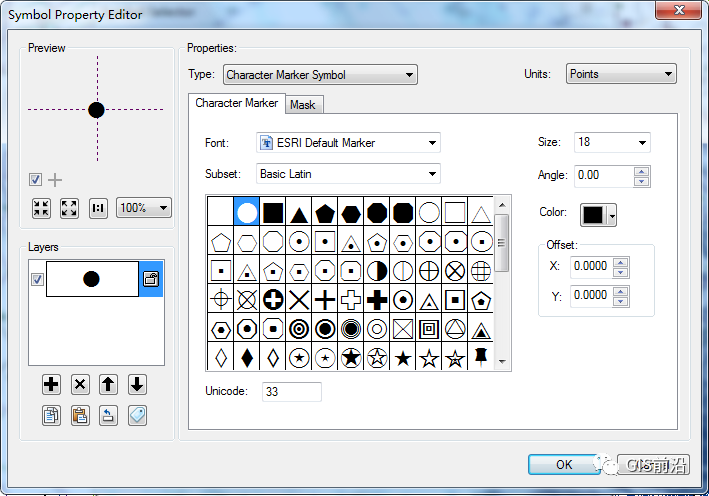Add a new symbol layer
The height and width of the screenshot is (496, 709).
point(51,385)
